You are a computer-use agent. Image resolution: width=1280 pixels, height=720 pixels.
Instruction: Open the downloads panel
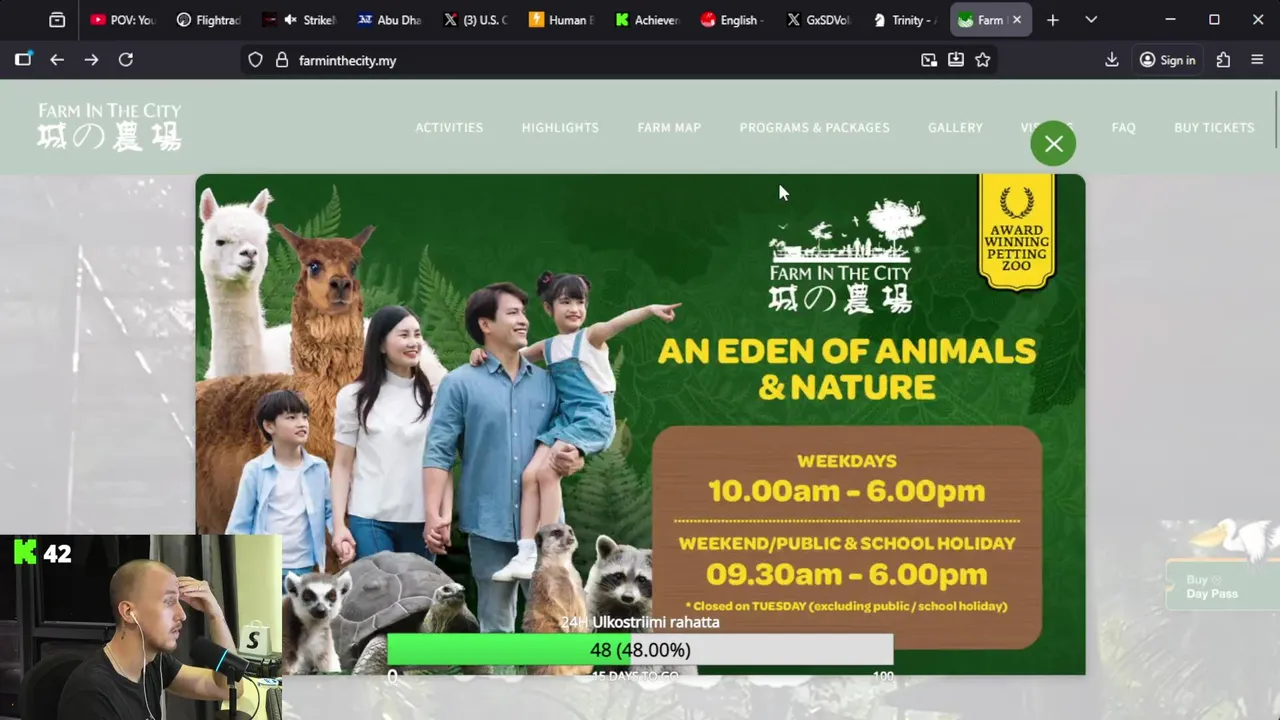coord(1111,60)
